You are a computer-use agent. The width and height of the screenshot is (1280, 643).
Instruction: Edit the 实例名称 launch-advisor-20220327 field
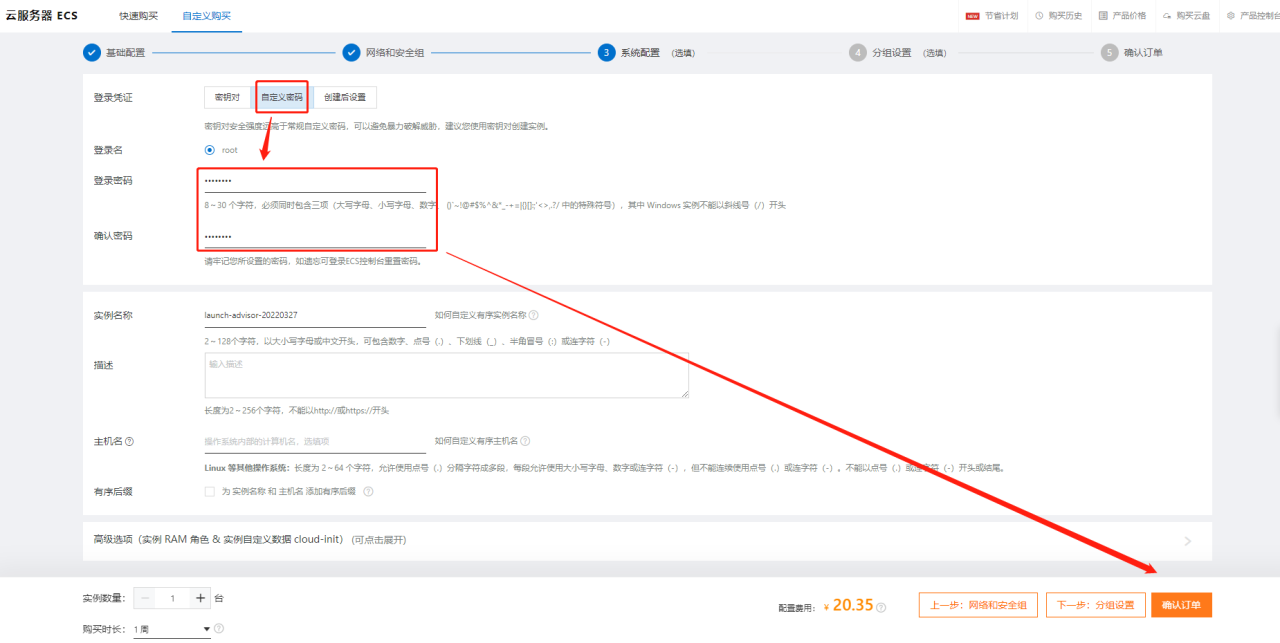tap(315, 315)
